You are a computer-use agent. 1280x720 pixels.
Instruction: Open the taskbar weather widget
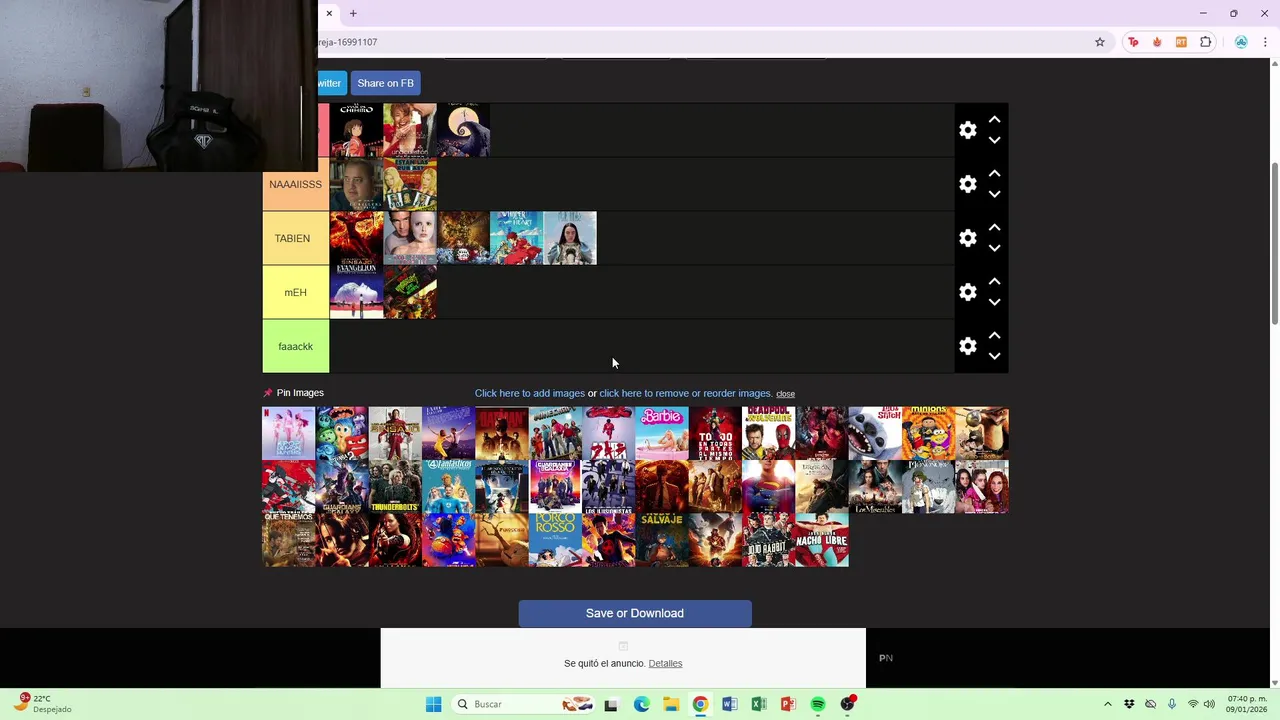point(42,703)
